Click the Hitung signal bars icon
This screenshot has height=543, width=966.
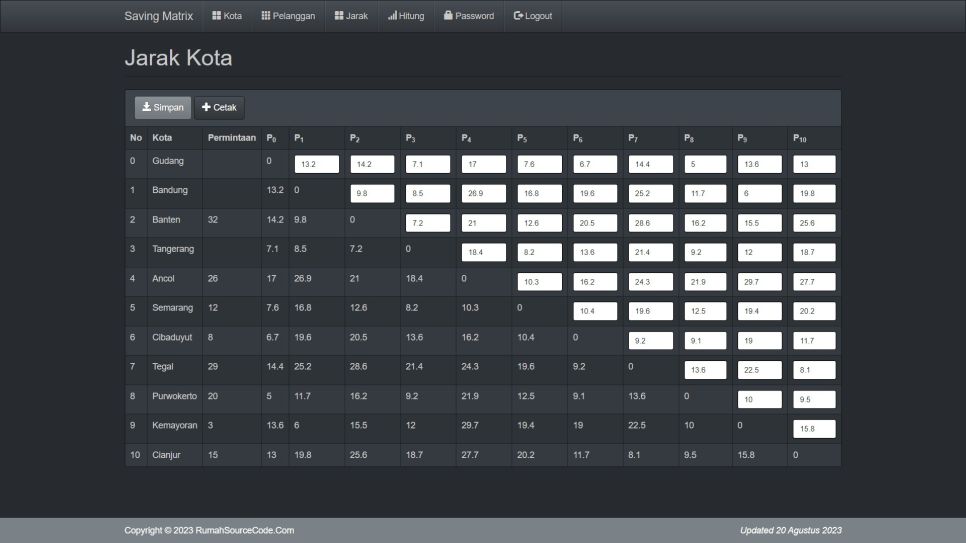click(392, 16)
